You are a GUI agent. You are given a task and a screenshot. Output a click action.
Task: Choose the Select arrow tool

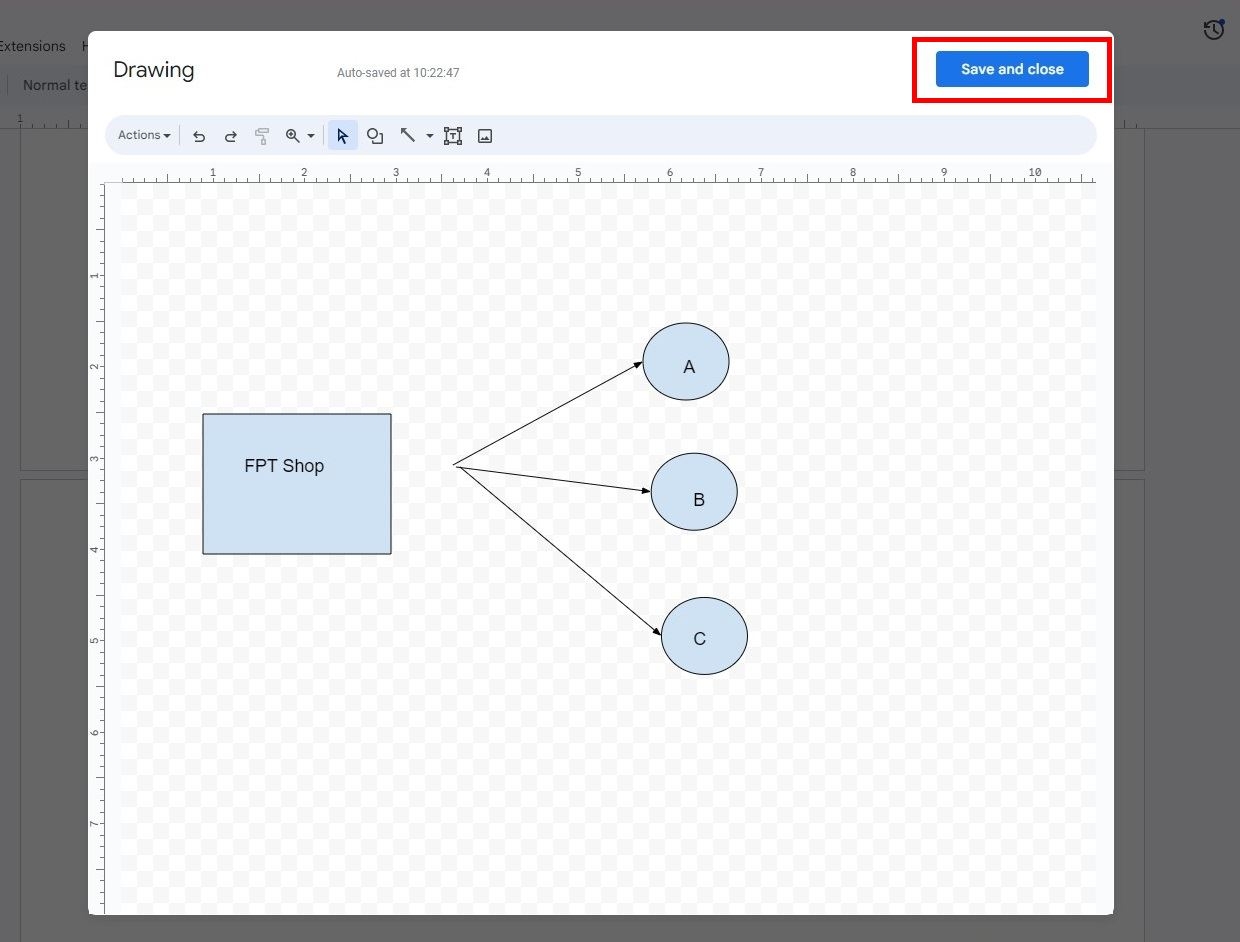343,135
